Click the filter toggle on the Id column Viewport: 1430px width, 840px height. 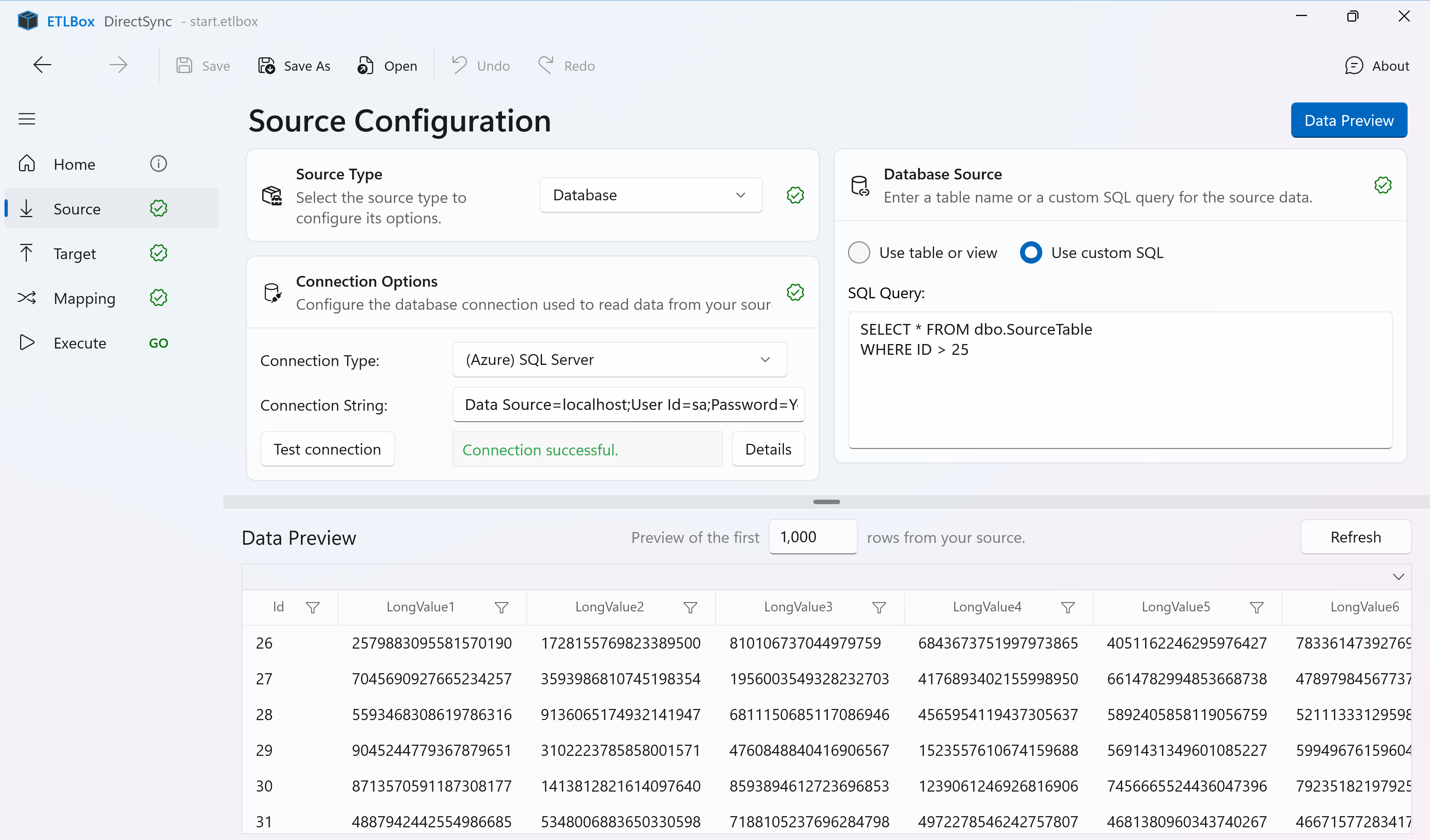click(313, 607)
